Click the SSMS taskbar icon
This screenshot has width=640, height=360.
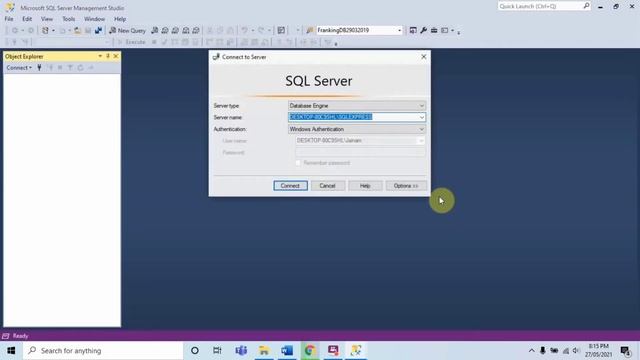pyautogui.click(x=356, y=351)
